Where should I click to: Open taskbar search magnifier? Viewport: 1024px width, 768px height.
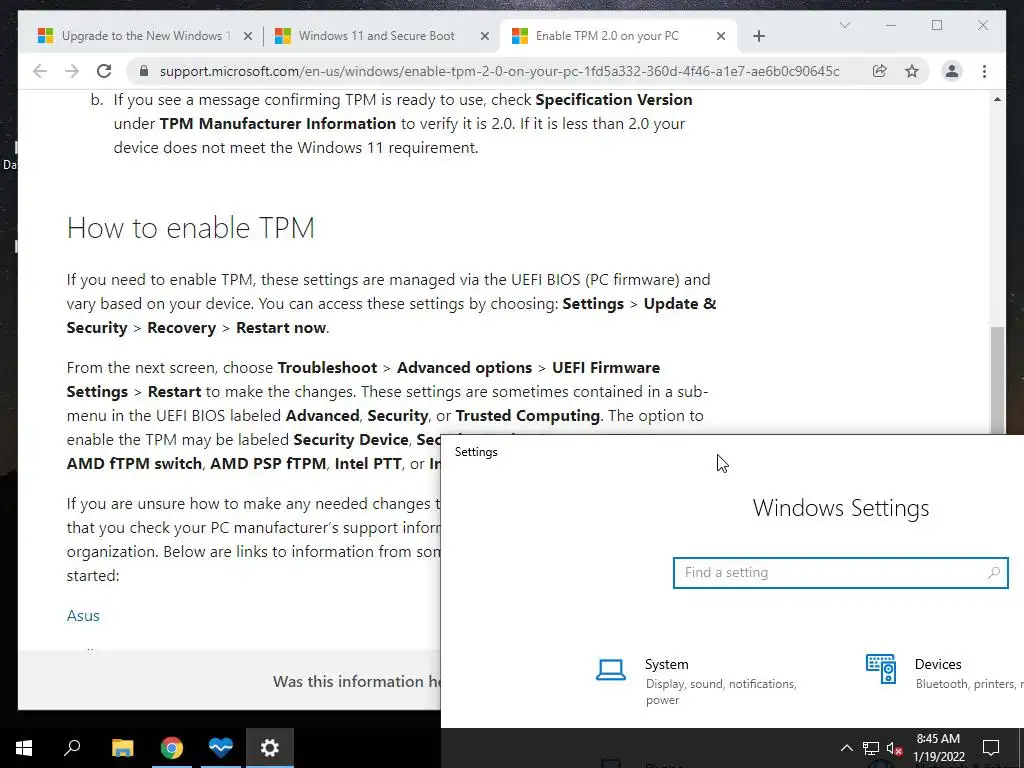(72, 748)
